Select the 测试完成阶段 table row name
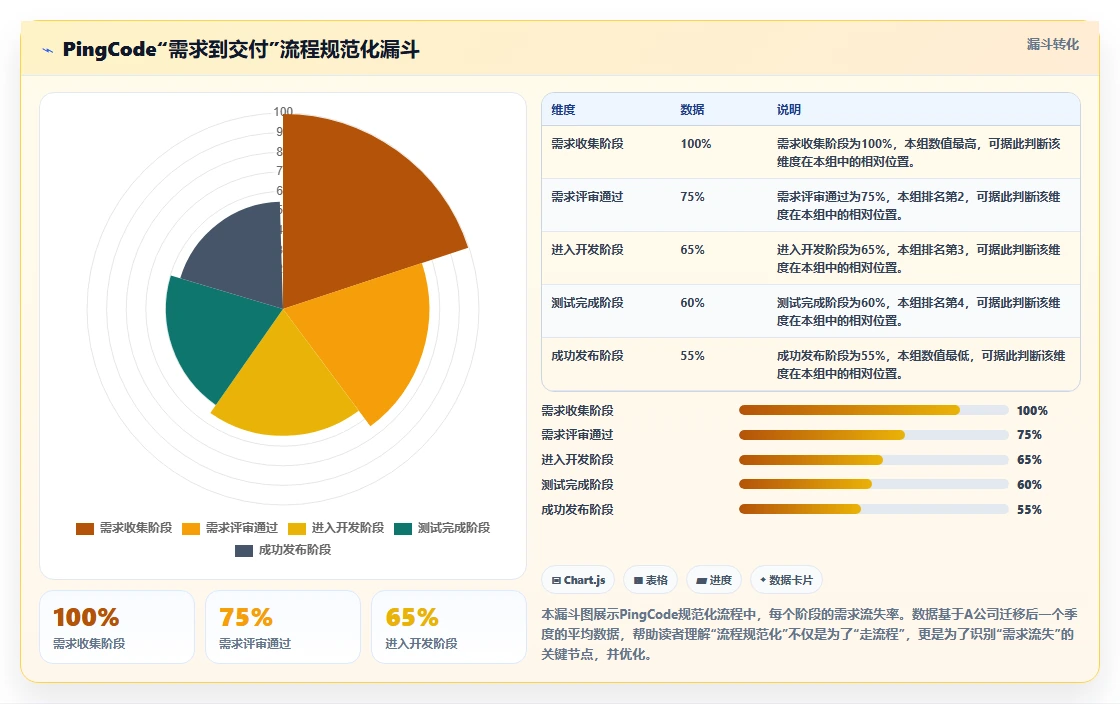 tap(587, 303)
